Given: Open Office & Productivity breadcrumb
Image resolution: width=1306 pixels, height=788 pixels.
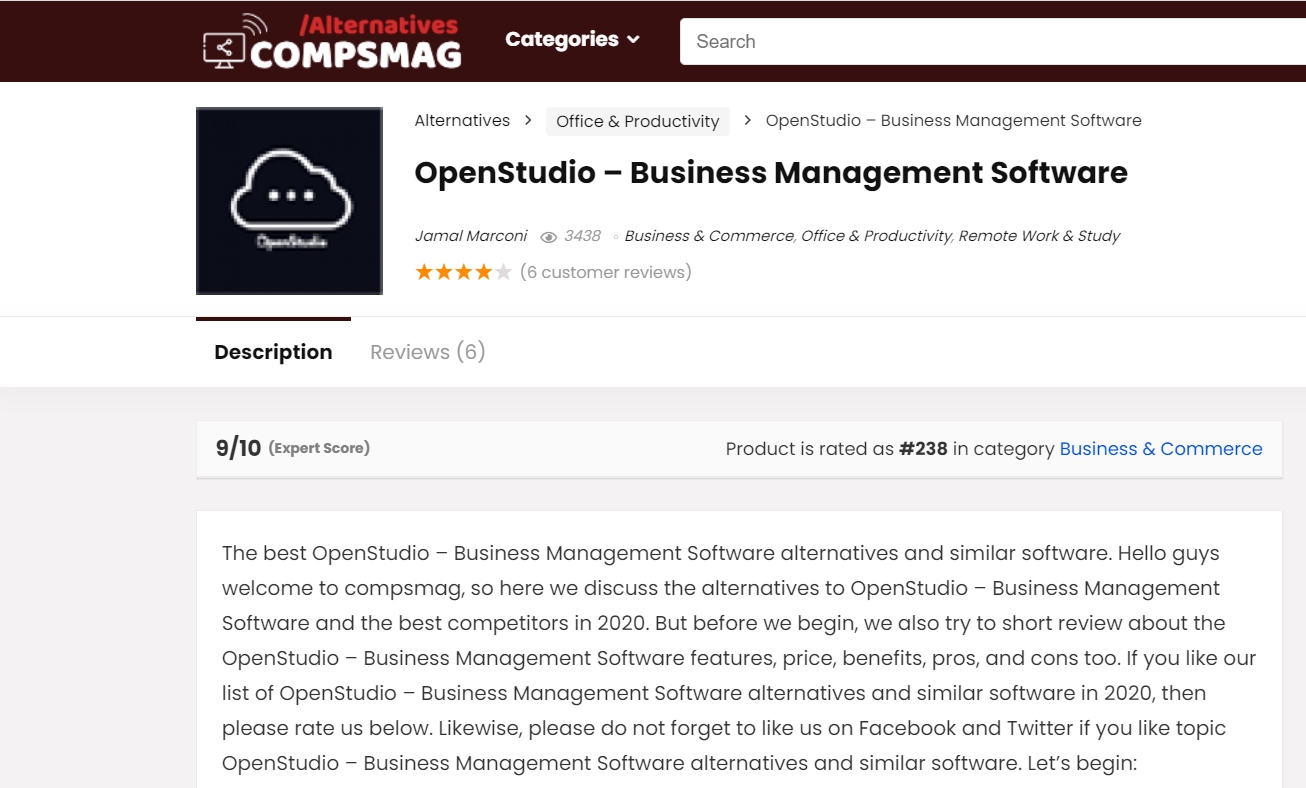Looking at the screenshot, I should point(638,121).
